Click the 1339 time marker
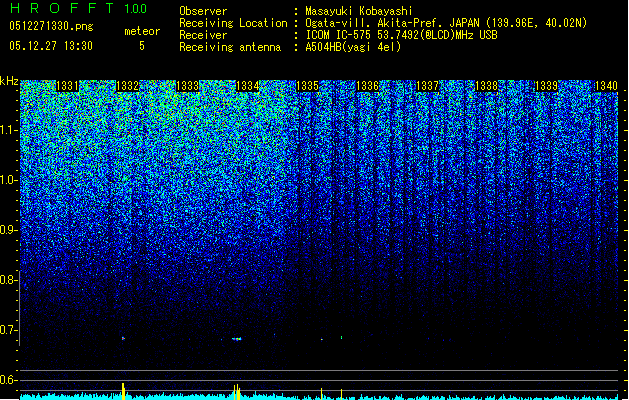The height and width of the screenshot is (400, 629). (547, 86)
